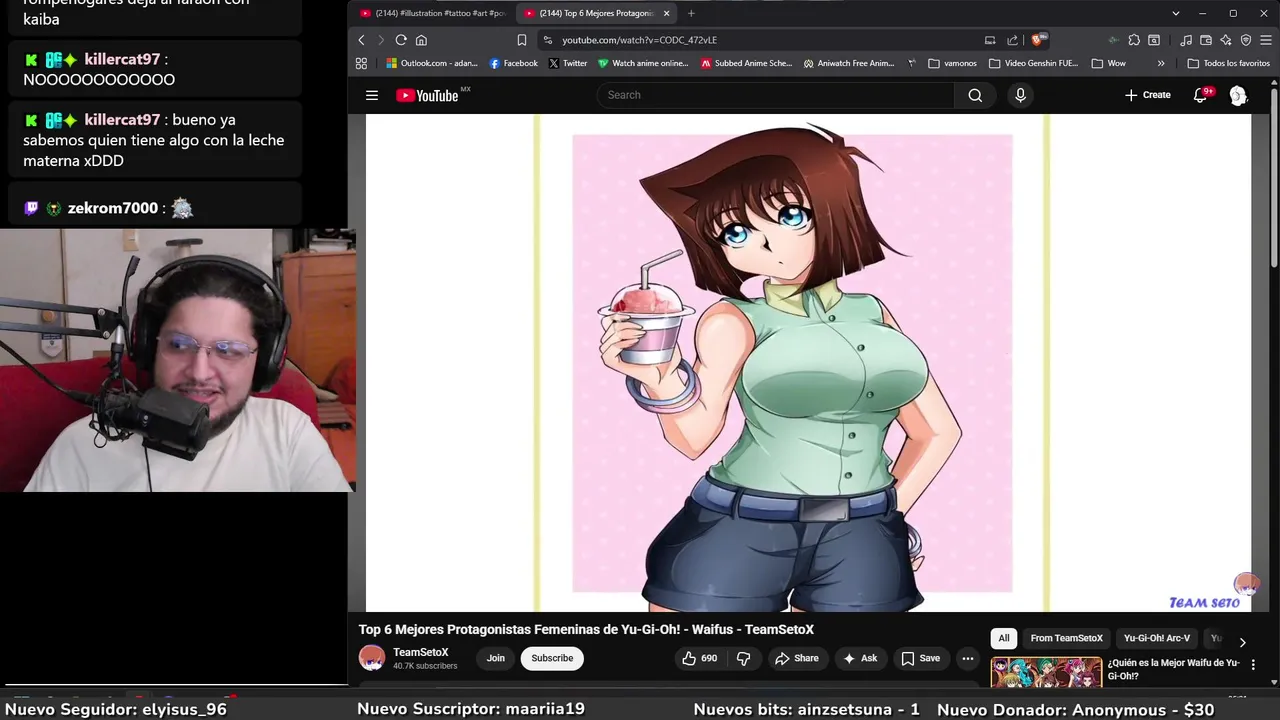Start voice search with the microphone icon

point(1020,95)
